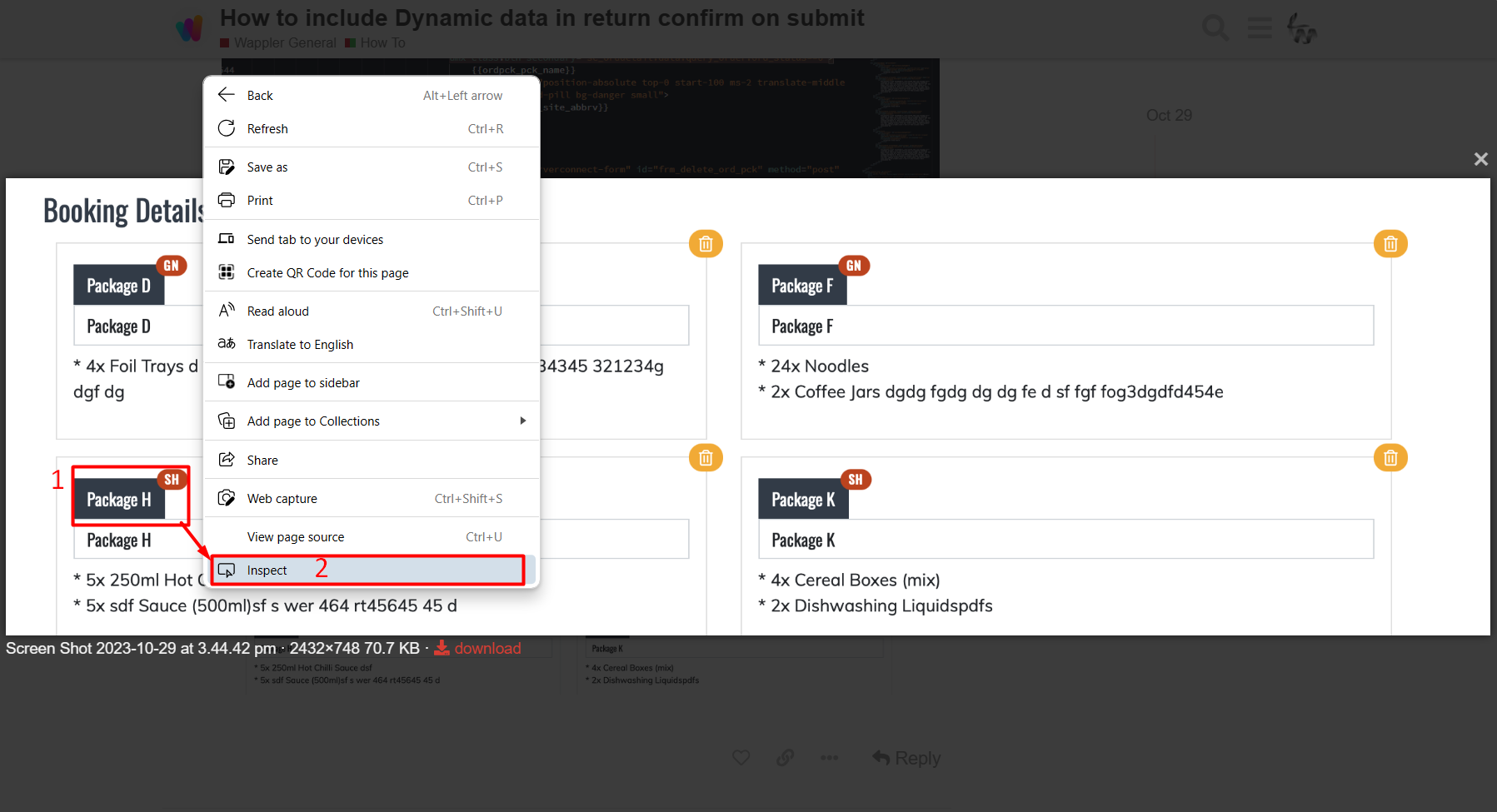Open the hamburger menu icon in header
The width and height of the screenshot is (1497, 812).
click(1259, 28)
